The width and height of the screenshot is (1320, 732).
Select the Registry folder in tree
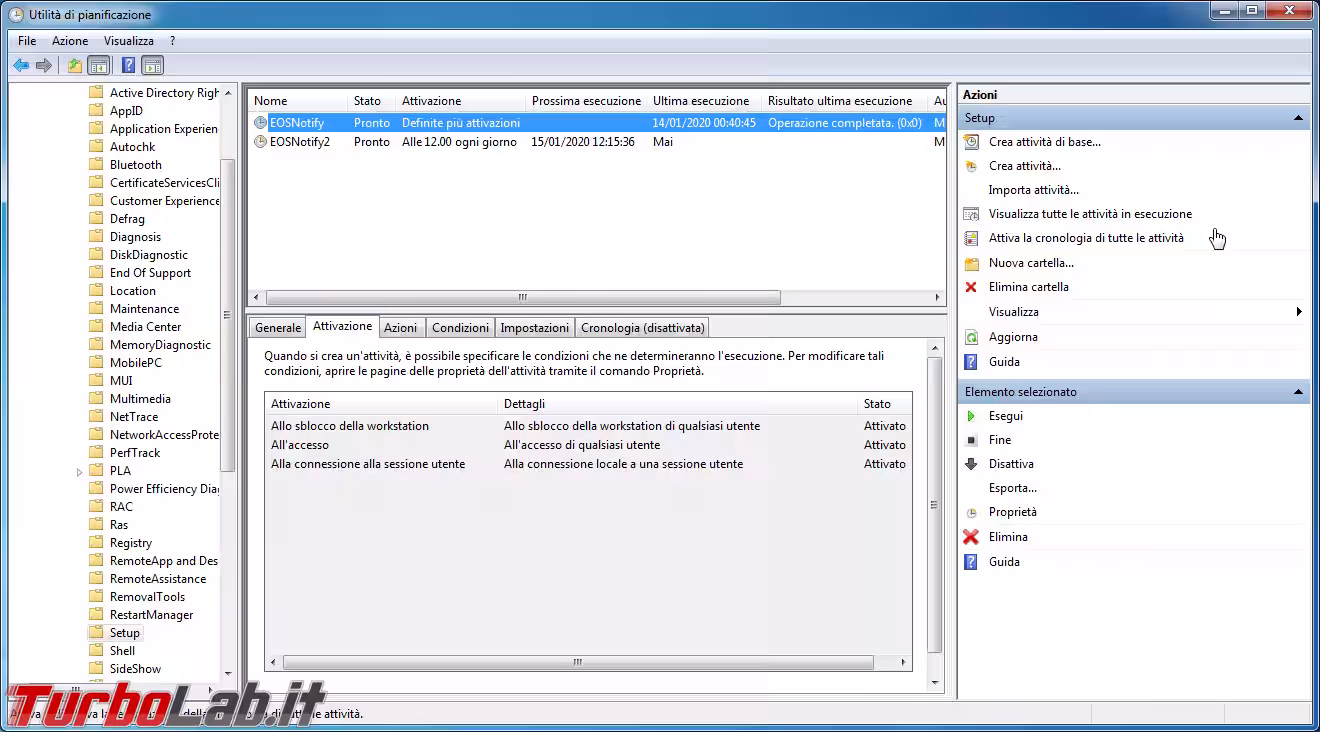click(131, 543)
